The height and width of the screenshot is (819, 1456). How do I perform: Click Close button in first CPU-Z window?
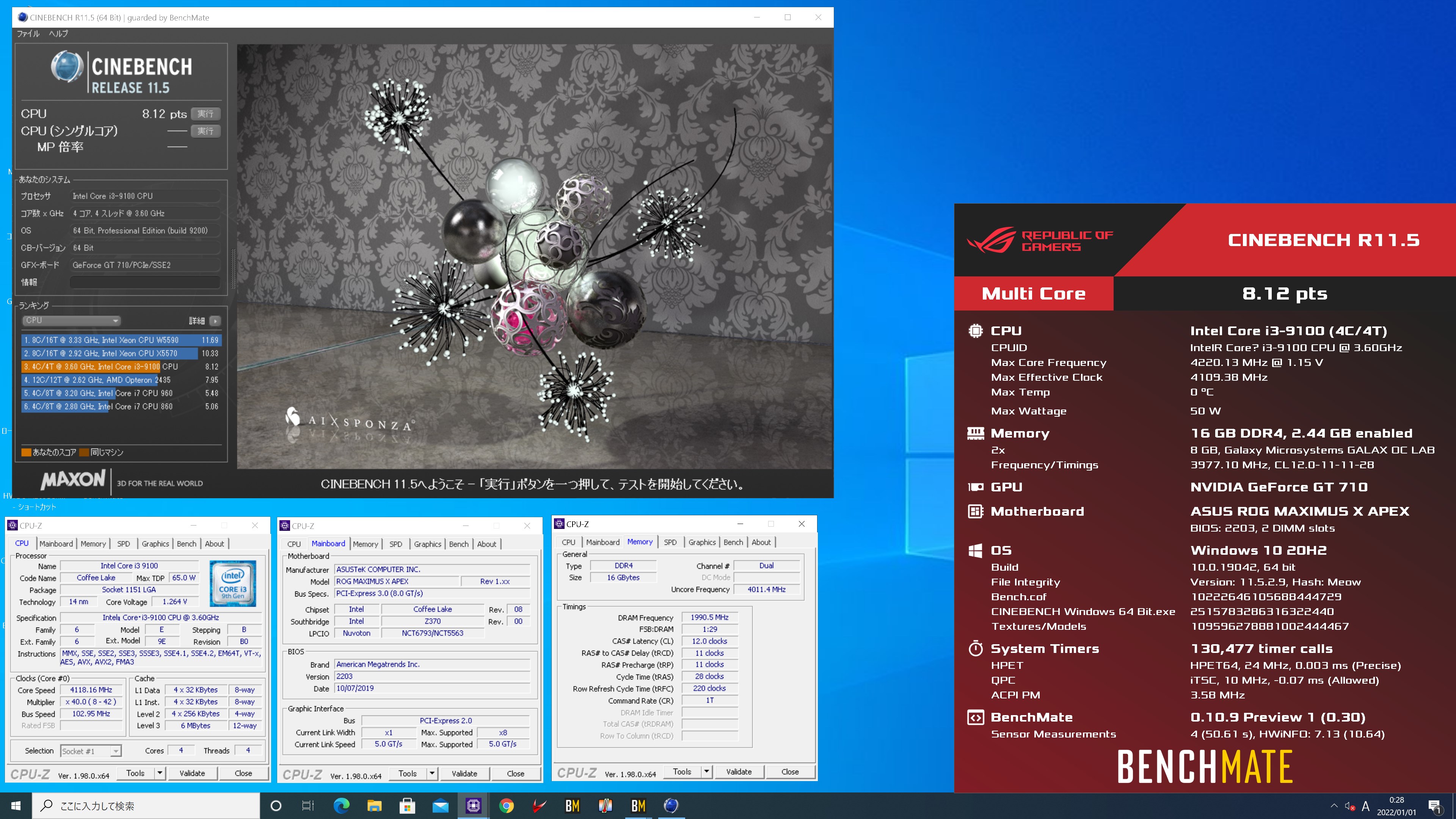(243, 773)
